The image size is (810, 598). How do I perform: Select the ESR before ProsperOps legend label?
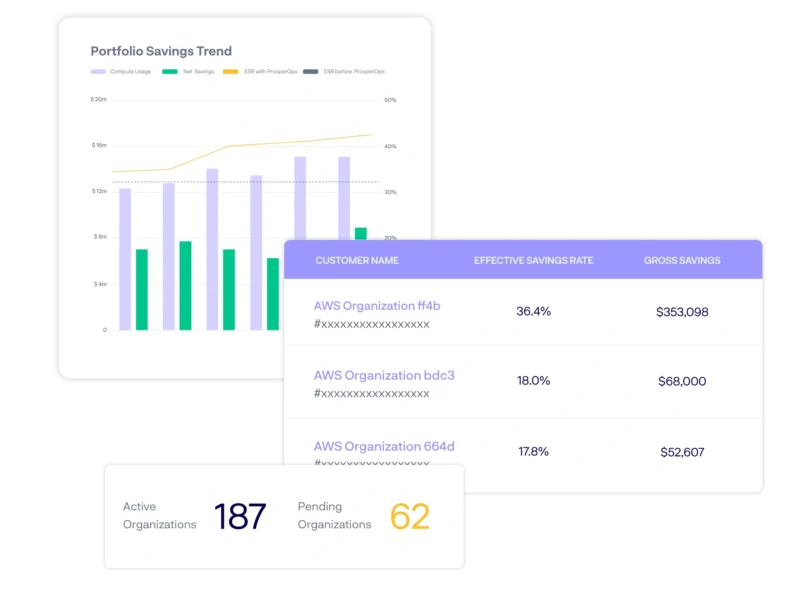coord(354,72)
